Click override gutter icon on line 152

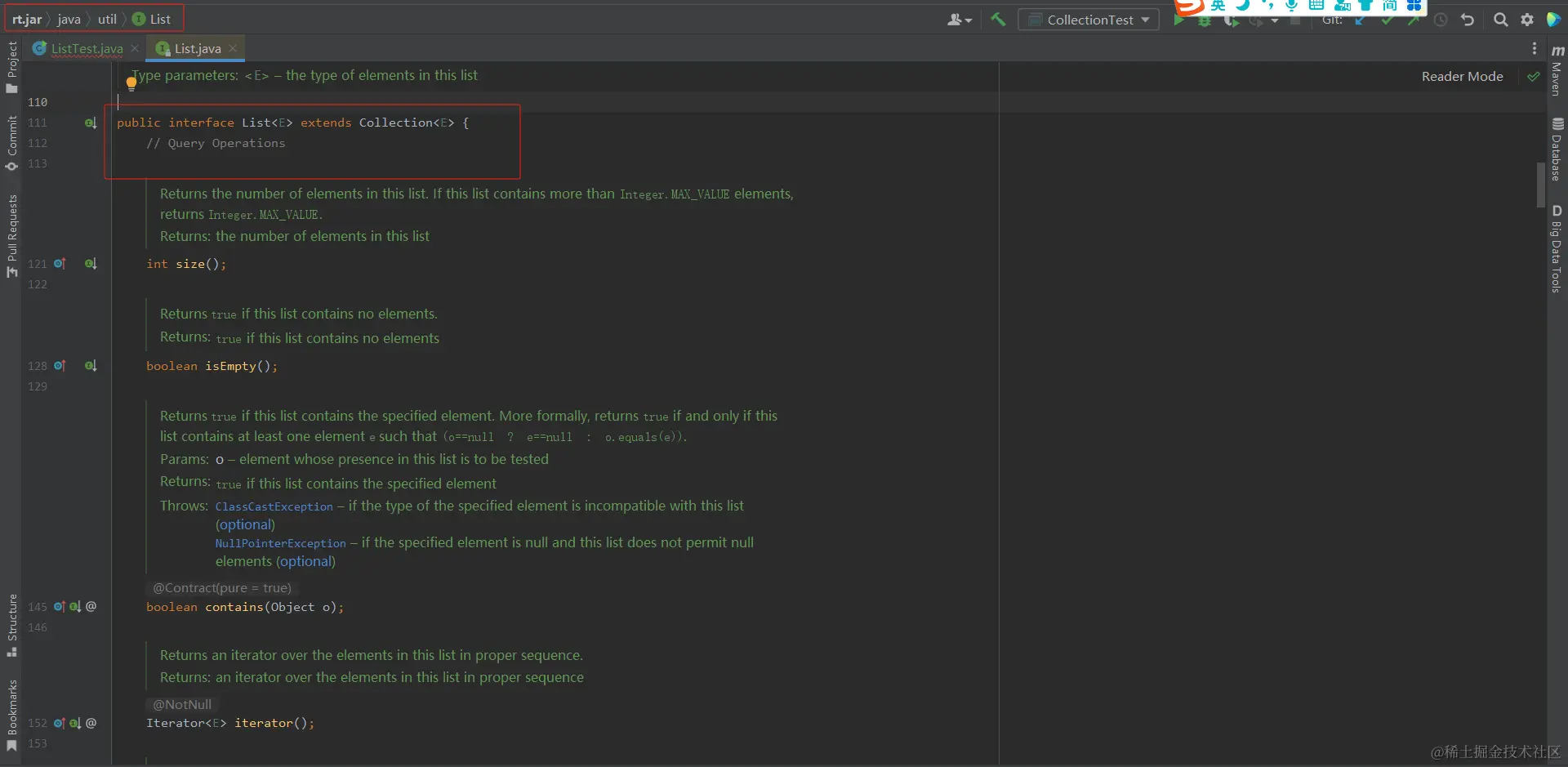60,723
